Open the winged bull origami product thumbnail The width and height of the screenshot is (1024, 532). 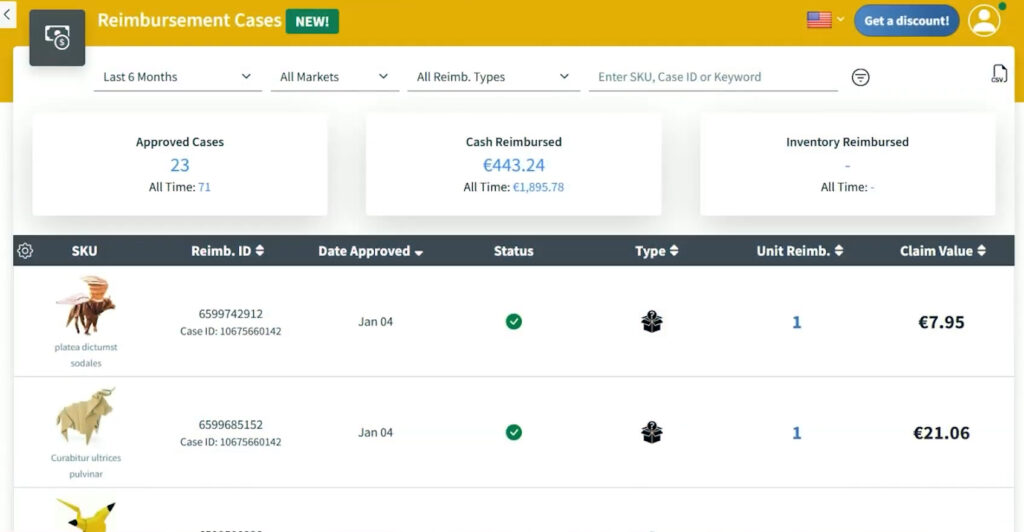coord(86,305)
